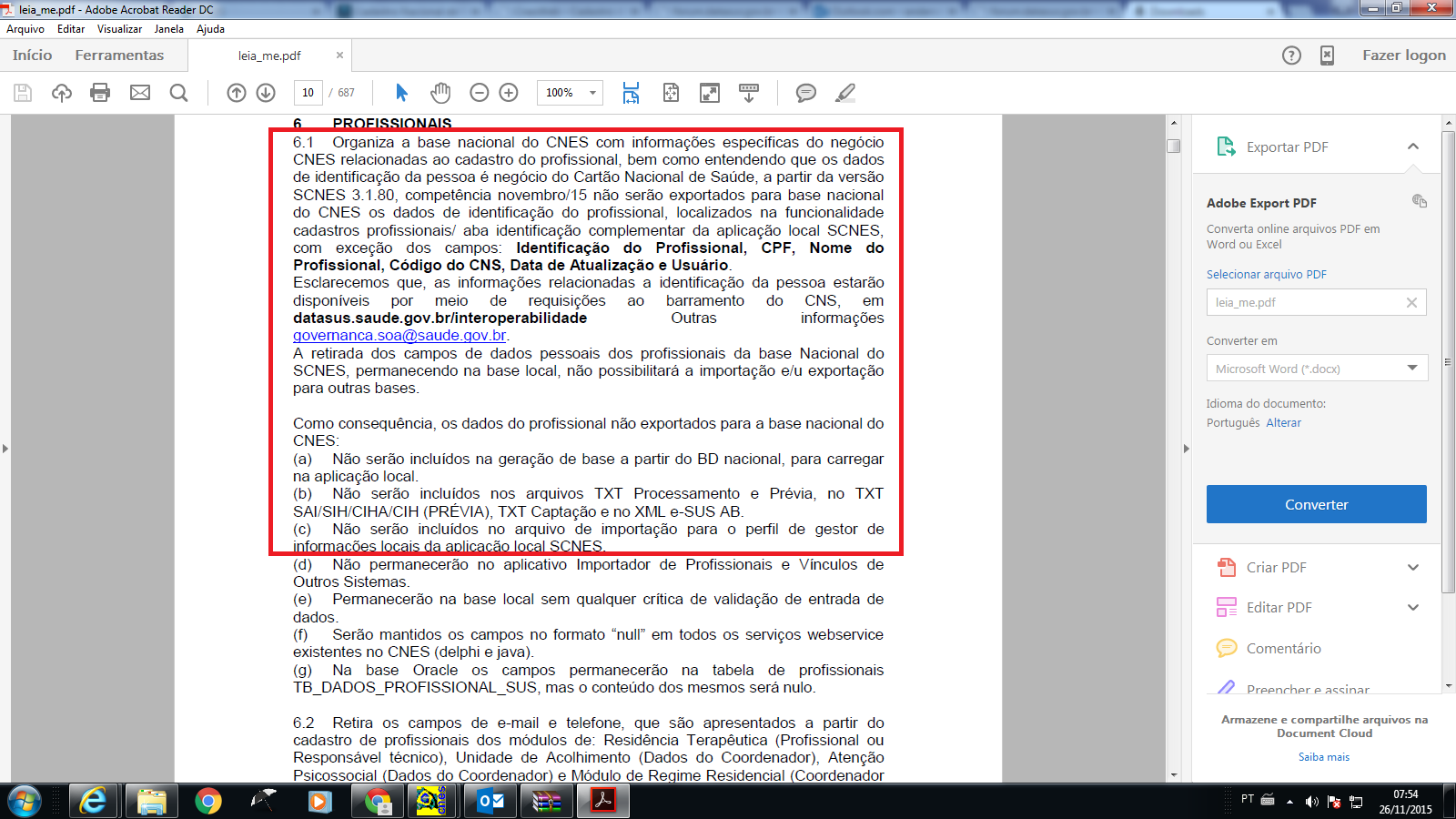Click the Print icon in the toolbar
Viewport: 1456px width, 819px height.
100,92
